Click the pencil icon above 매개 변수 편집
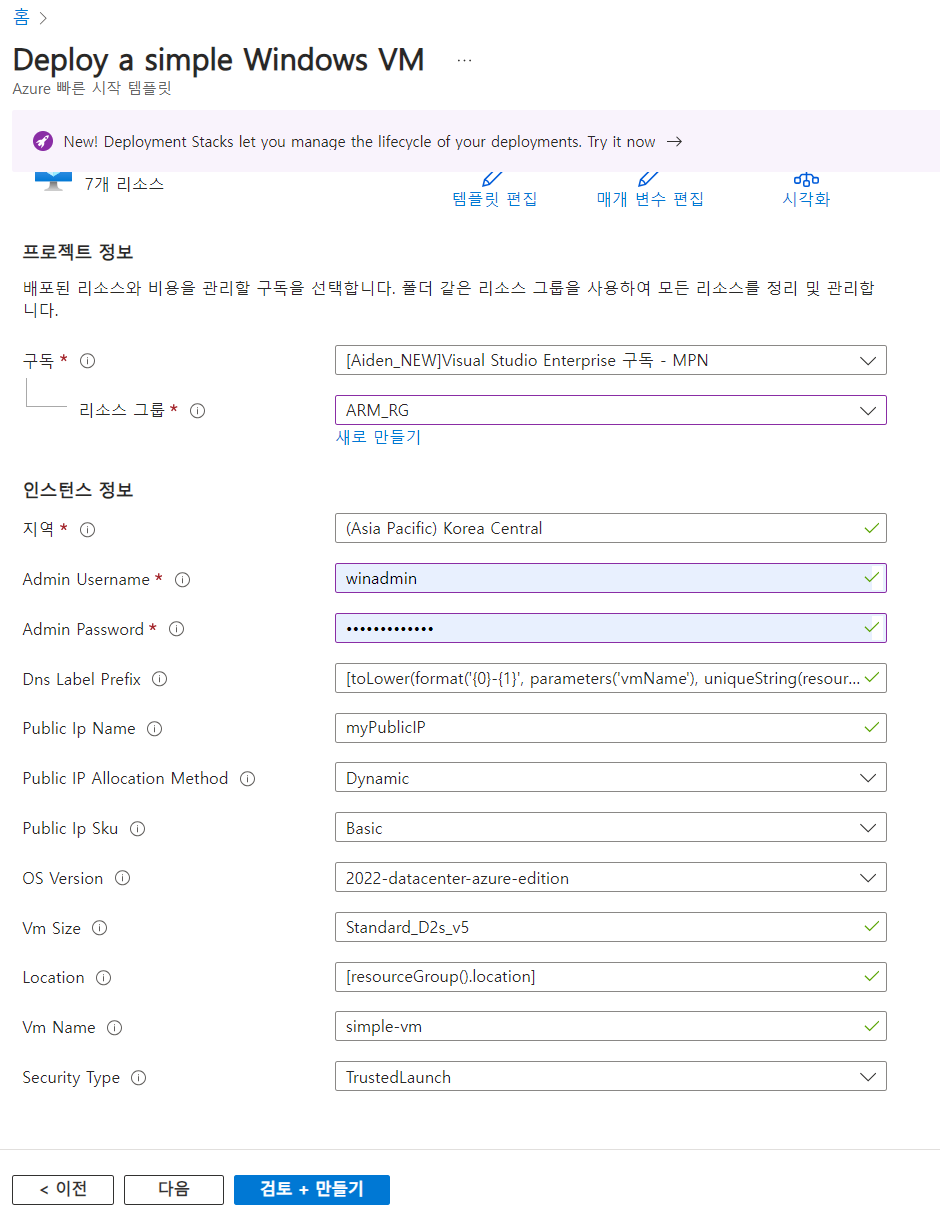This screenshot has height=1224, width=940. [x=648, y=179]
